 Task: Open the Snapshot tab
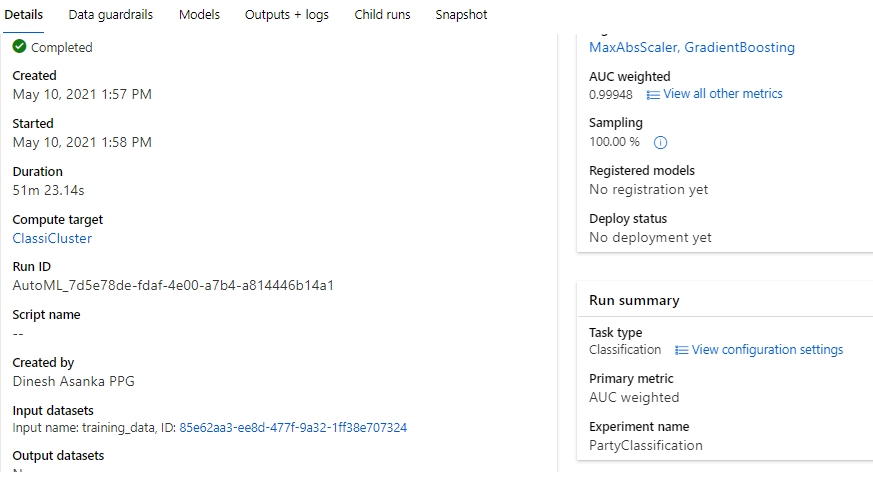click(x=461, y=15)
